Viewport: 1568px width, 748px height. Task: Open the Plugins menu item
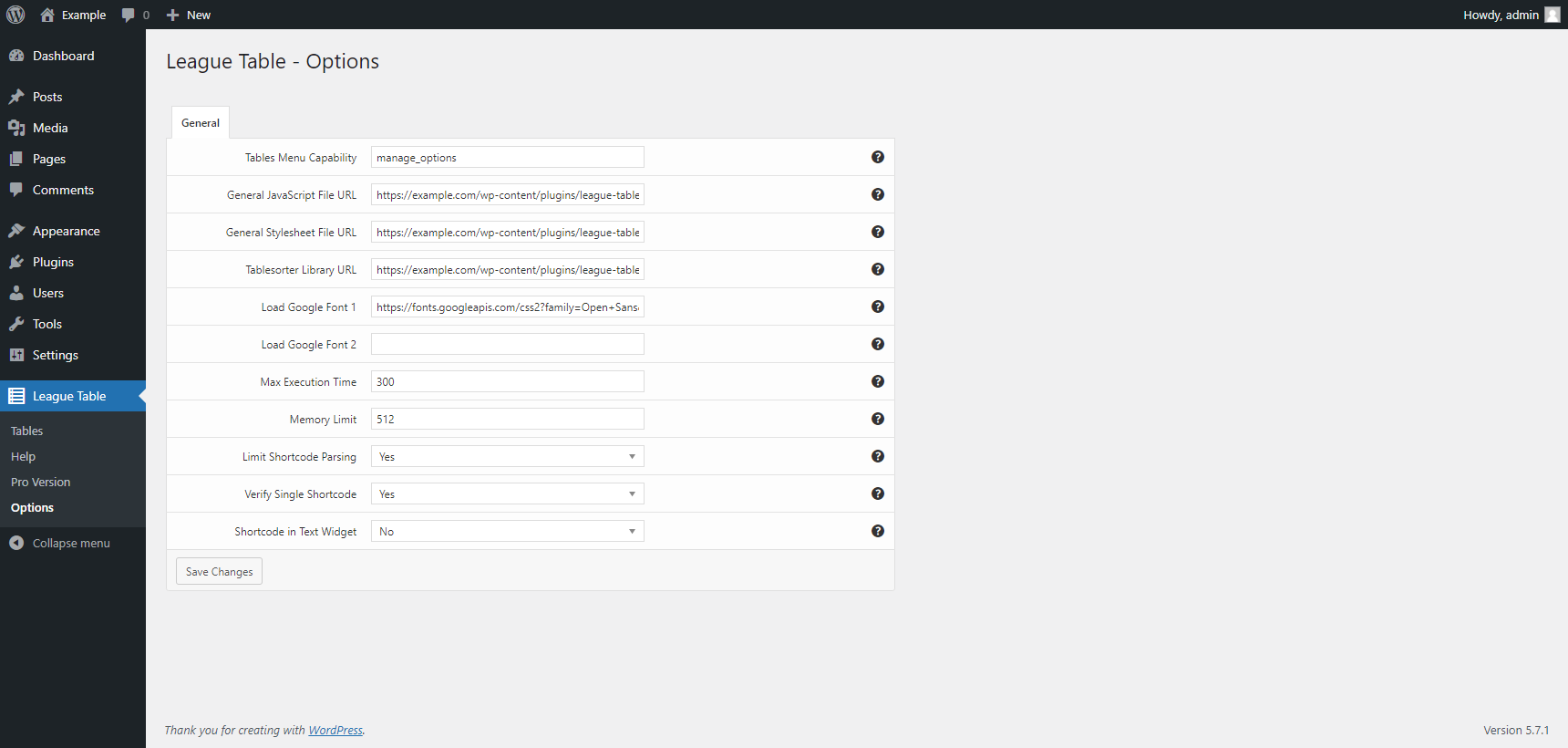[53, 262]
